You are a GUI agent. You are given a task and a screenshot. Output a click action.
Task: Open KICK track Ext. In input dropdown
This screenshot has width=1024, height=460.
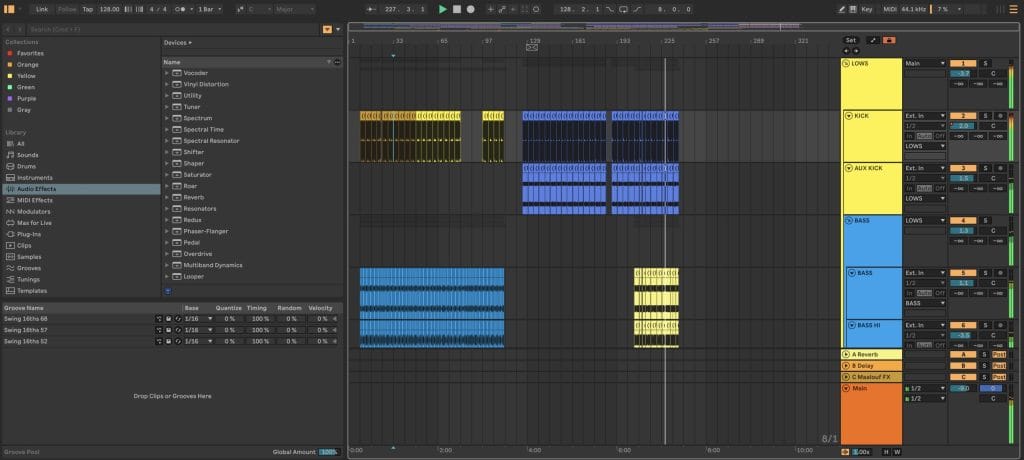tap(925, 116)
